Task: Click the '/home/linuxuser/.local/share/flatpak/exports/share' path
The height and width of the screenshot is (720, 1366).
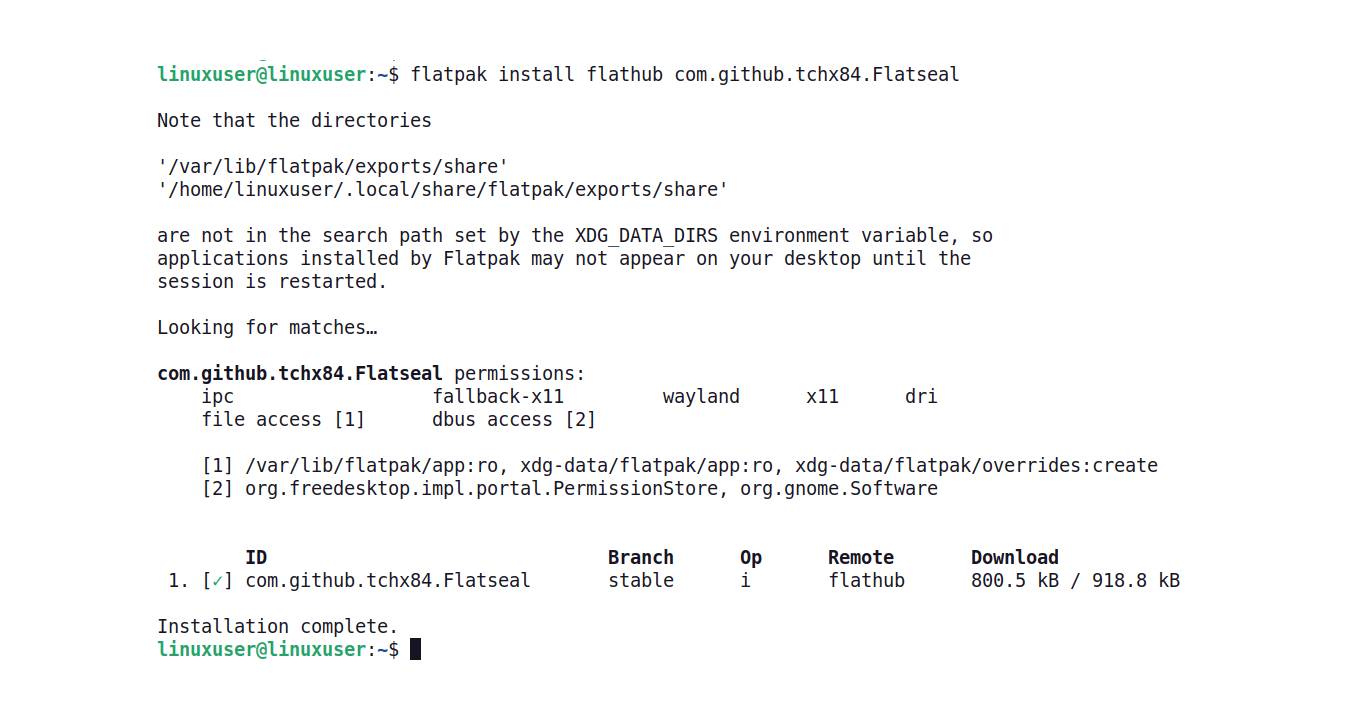Action: pos(443,190)
